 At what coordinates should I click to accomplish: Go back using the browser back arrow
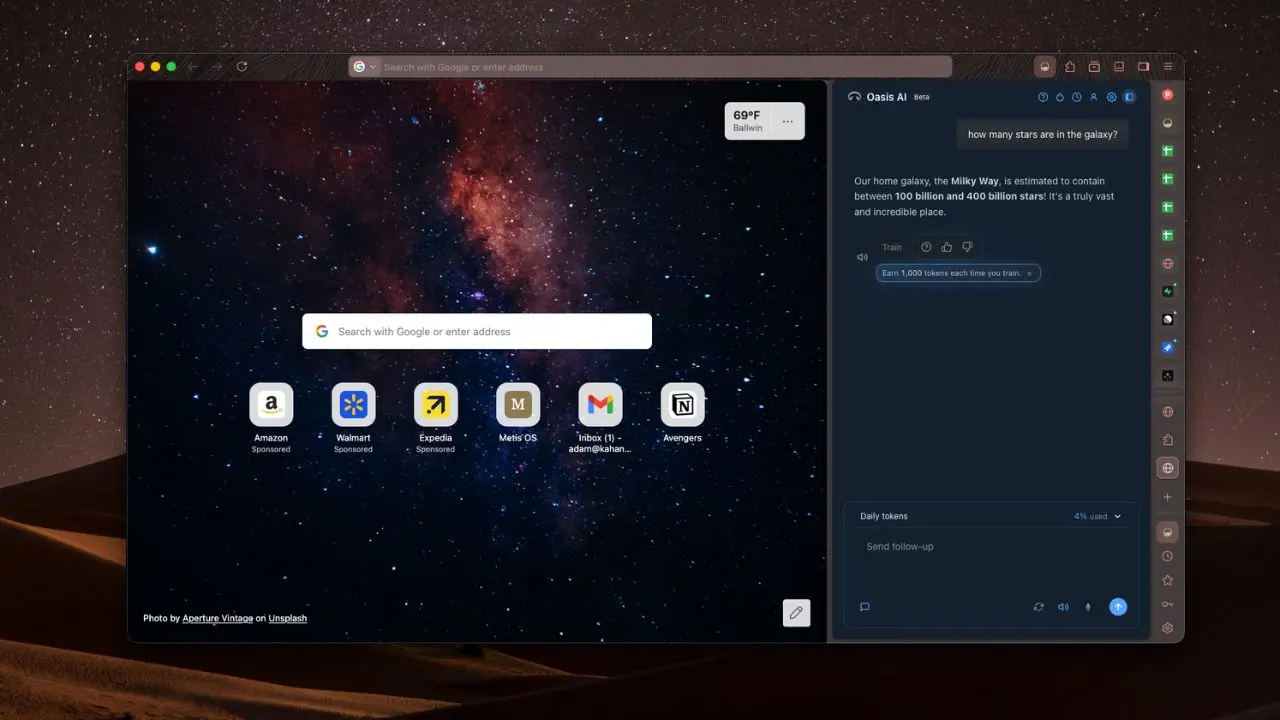coord(193,67)
